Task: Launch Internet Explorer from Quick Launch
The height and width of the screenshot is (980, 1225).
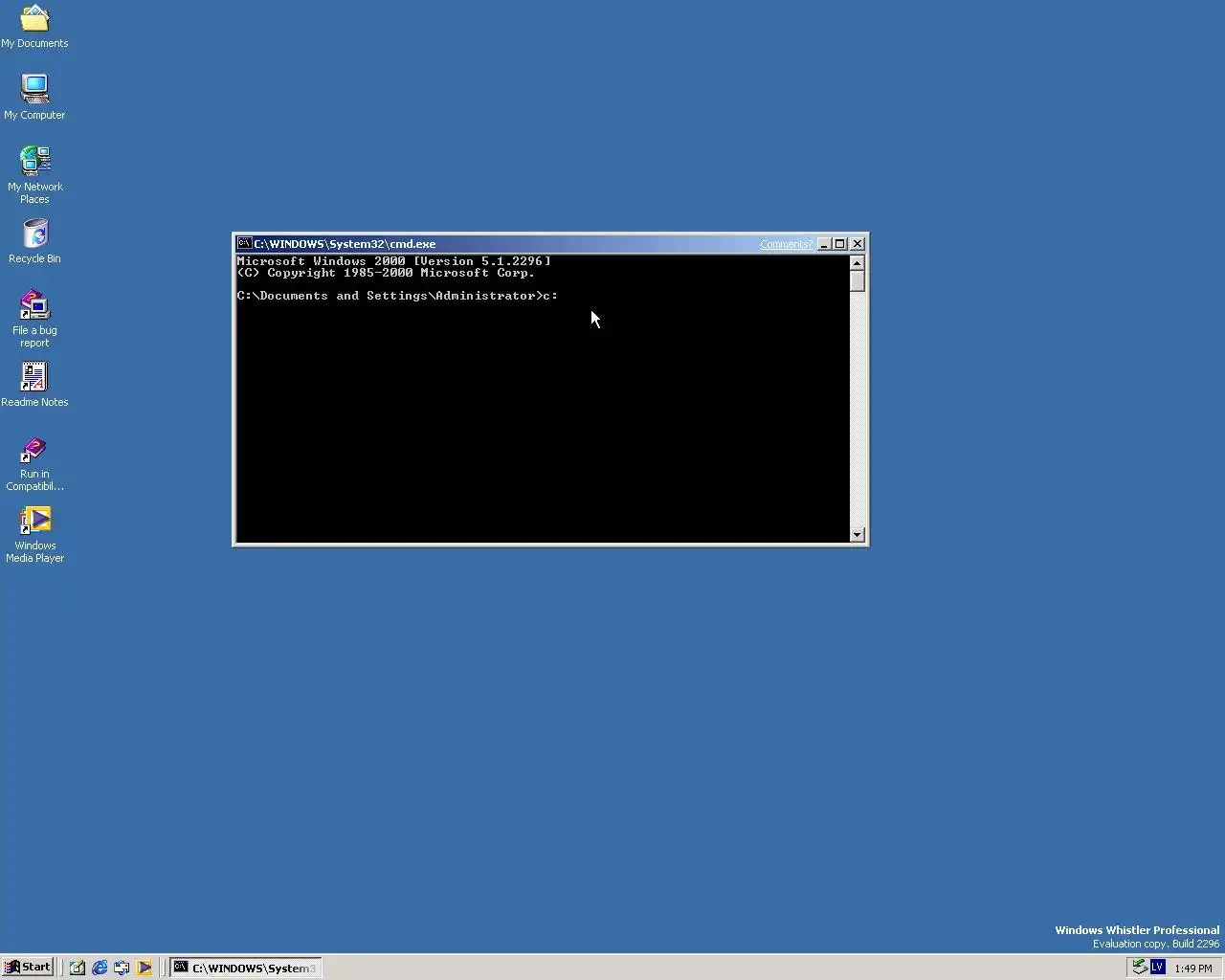Action: pyautogui.click(x=100, y=968)
